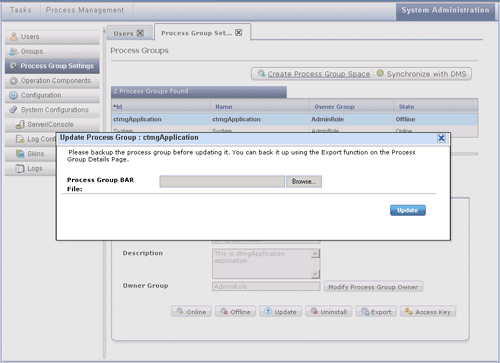Select Process Group Settings sidebar item
The height and width of the screenshot is (363, 500).
tap(52, 66)
